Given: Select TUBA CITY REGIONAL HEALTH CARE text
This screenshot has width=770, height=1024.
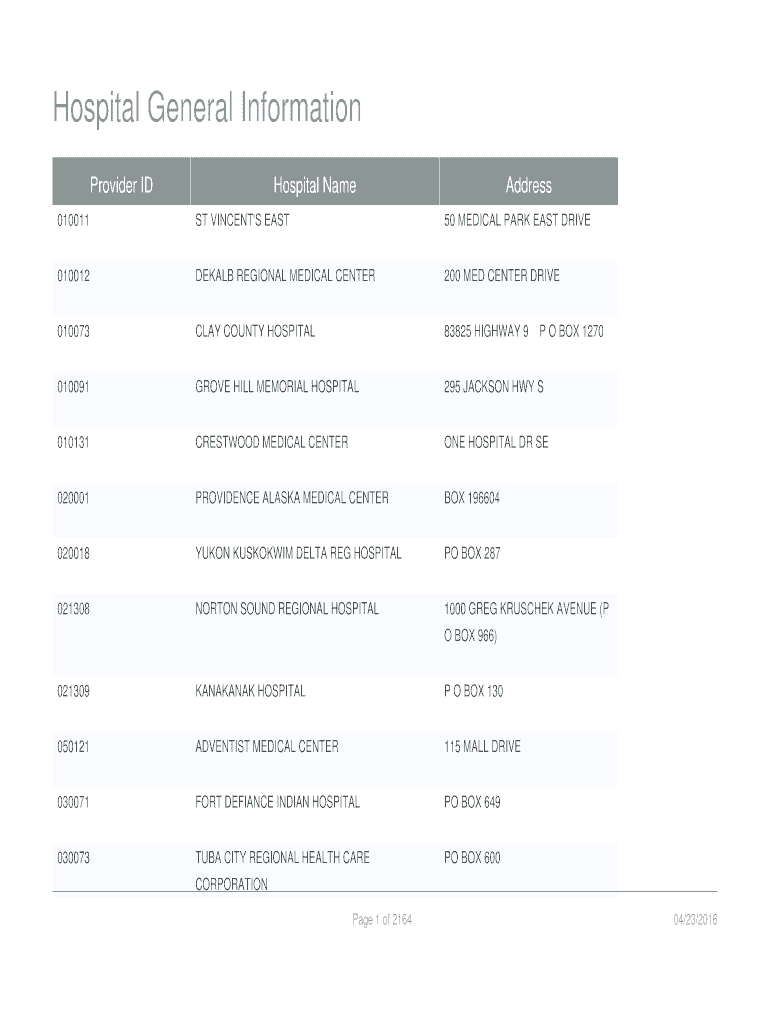Looking at the screenshot, I should tap(282, 857).
